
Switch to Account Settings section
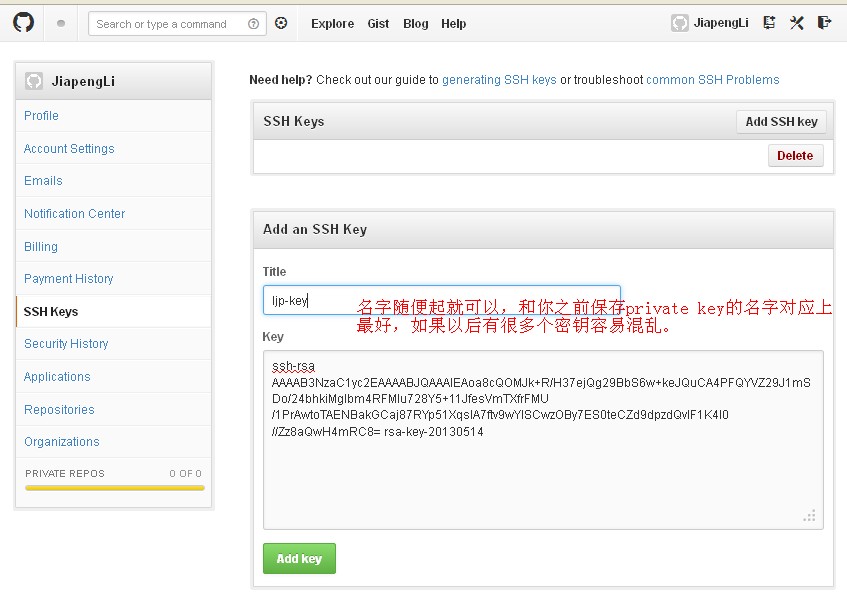point(69,148)
